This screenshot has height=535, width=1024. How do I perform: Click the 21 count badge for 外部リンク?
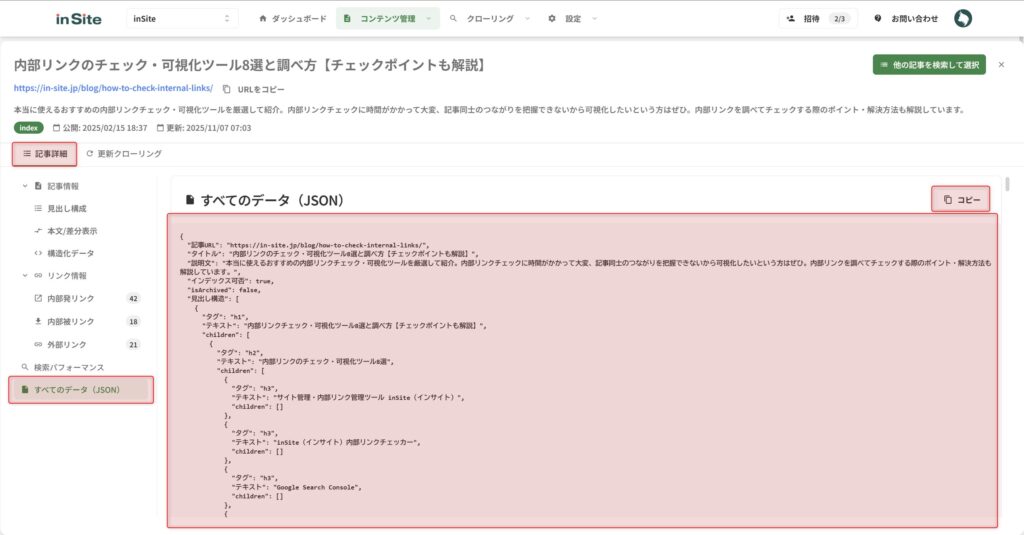(x=133, y=345)
